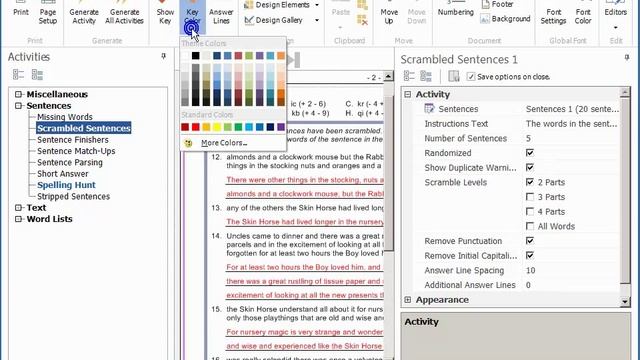Click the Footer document icon
Screen dimensions: 640x360
coord(486,4)
